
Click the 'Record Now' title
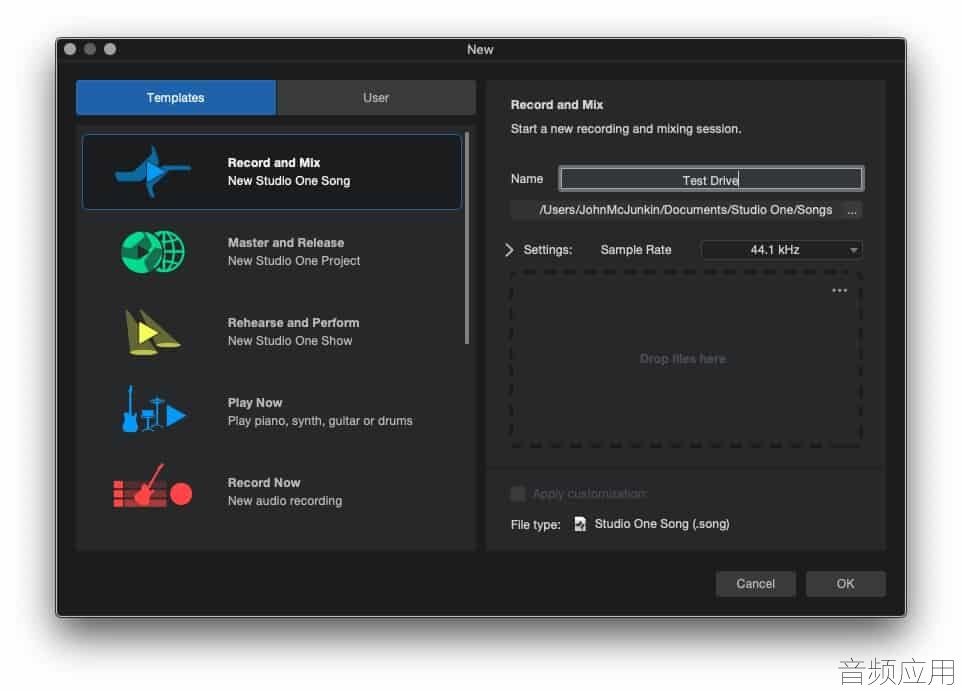[x=264, y=482]
